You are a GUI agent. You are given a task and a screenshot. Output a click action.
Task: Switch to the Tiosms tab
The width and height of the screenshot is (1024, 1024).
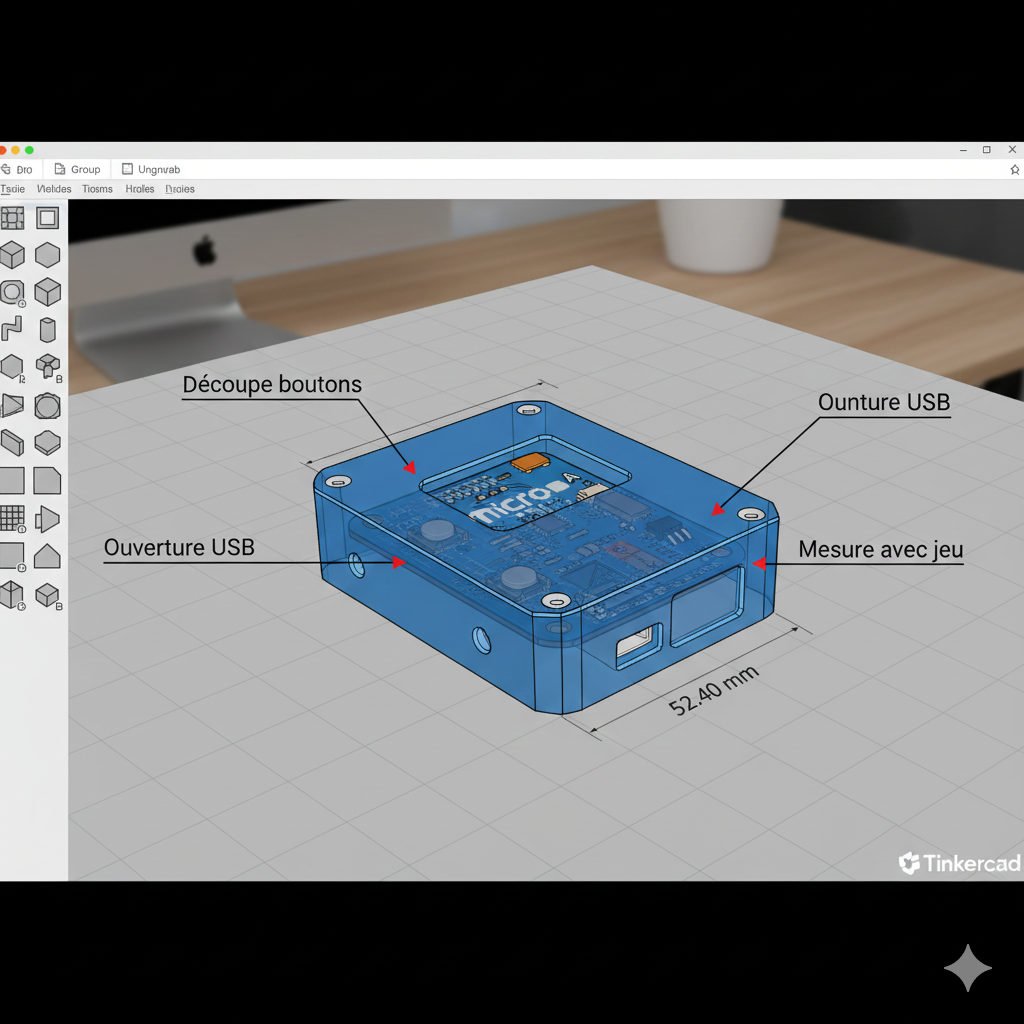tap(97, 189)
